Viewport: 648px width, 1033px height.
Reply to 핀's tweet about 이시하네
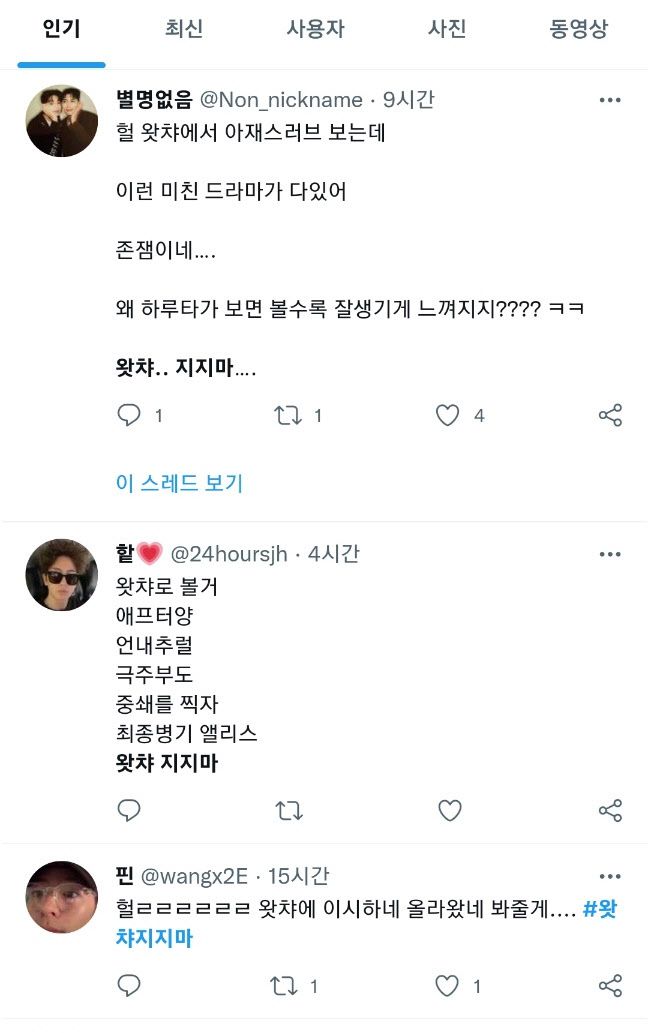129,985
